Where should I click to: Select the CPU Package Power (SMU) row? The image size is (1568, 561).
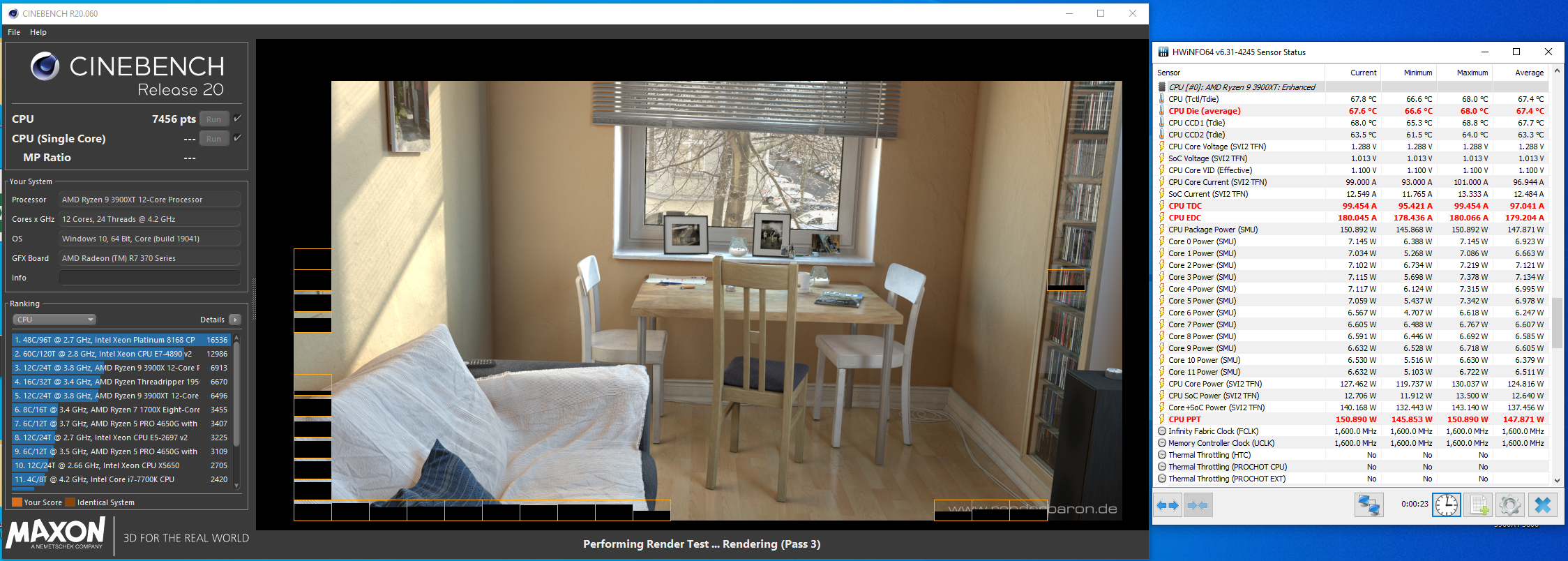(1352, 230)
